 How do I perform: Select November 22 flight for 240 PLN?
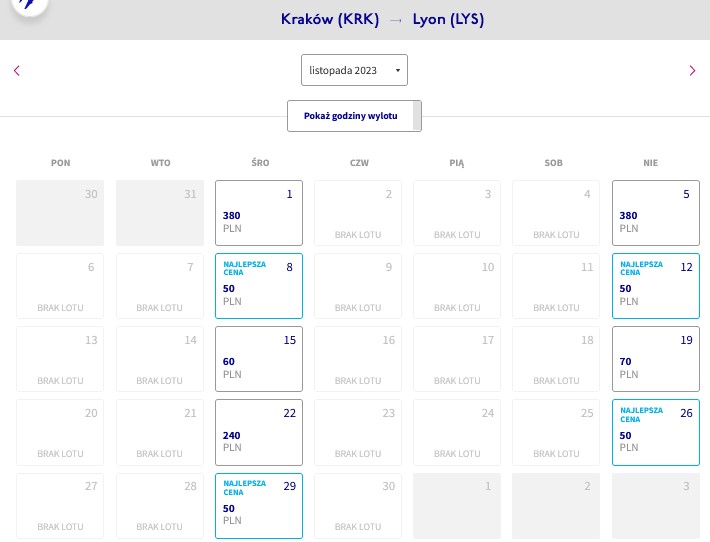click(259, 432)
